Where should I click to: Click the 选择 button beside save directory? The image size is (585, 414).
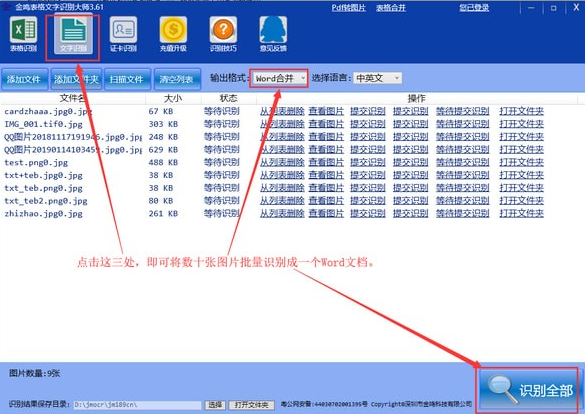pyautogui.click(x=215, y=405)
